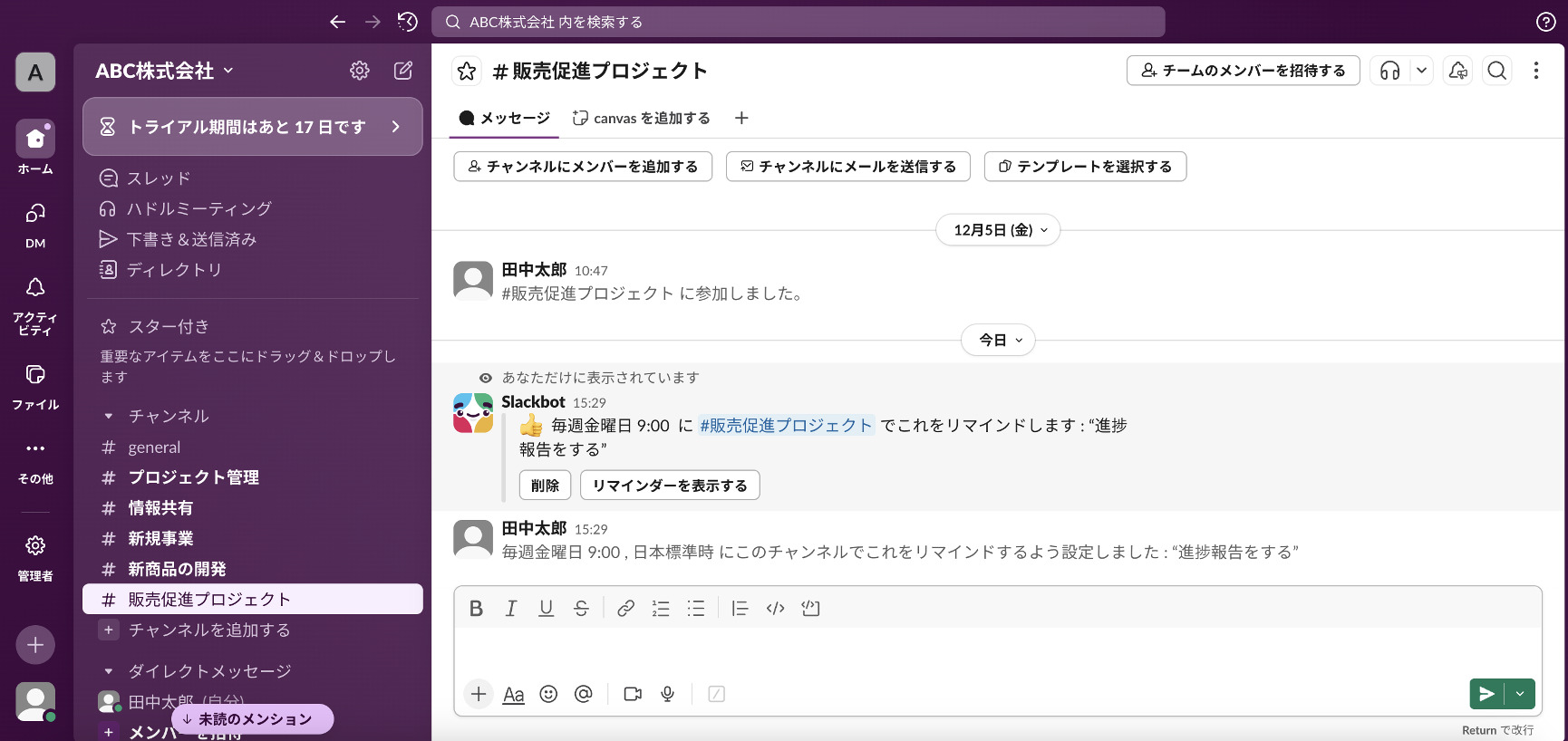Open the 12月5日 (金) date dropdown
Image resolution: width=1568 pixels, height=741 pixels.
tap(998, 230)
